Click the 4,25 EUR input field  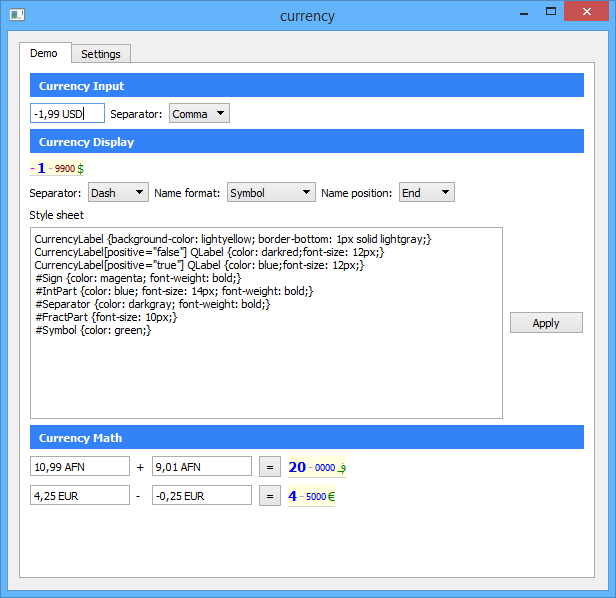point(80,495)
